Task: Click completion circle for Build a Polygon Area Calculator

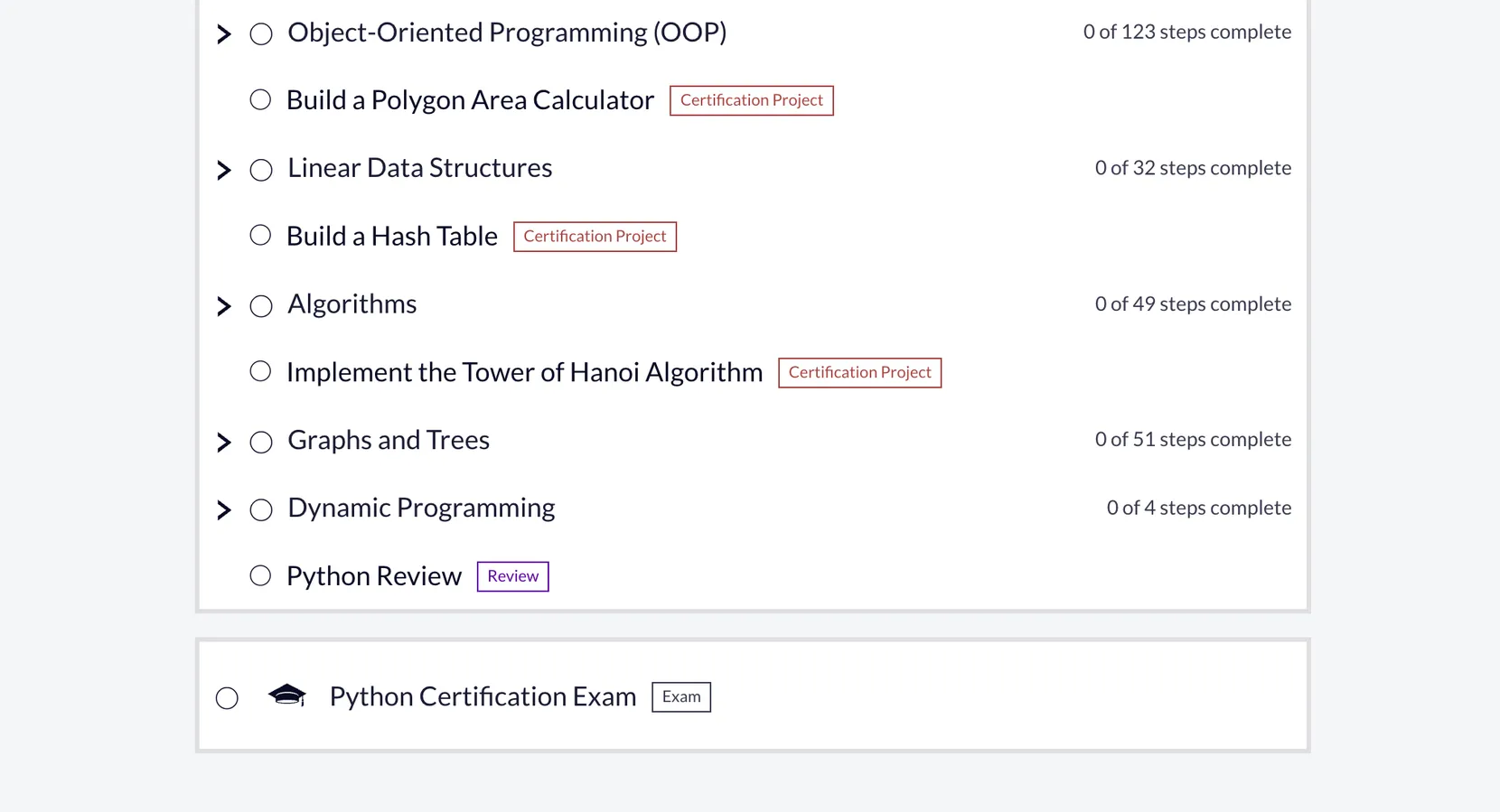Action: point(260,99)
